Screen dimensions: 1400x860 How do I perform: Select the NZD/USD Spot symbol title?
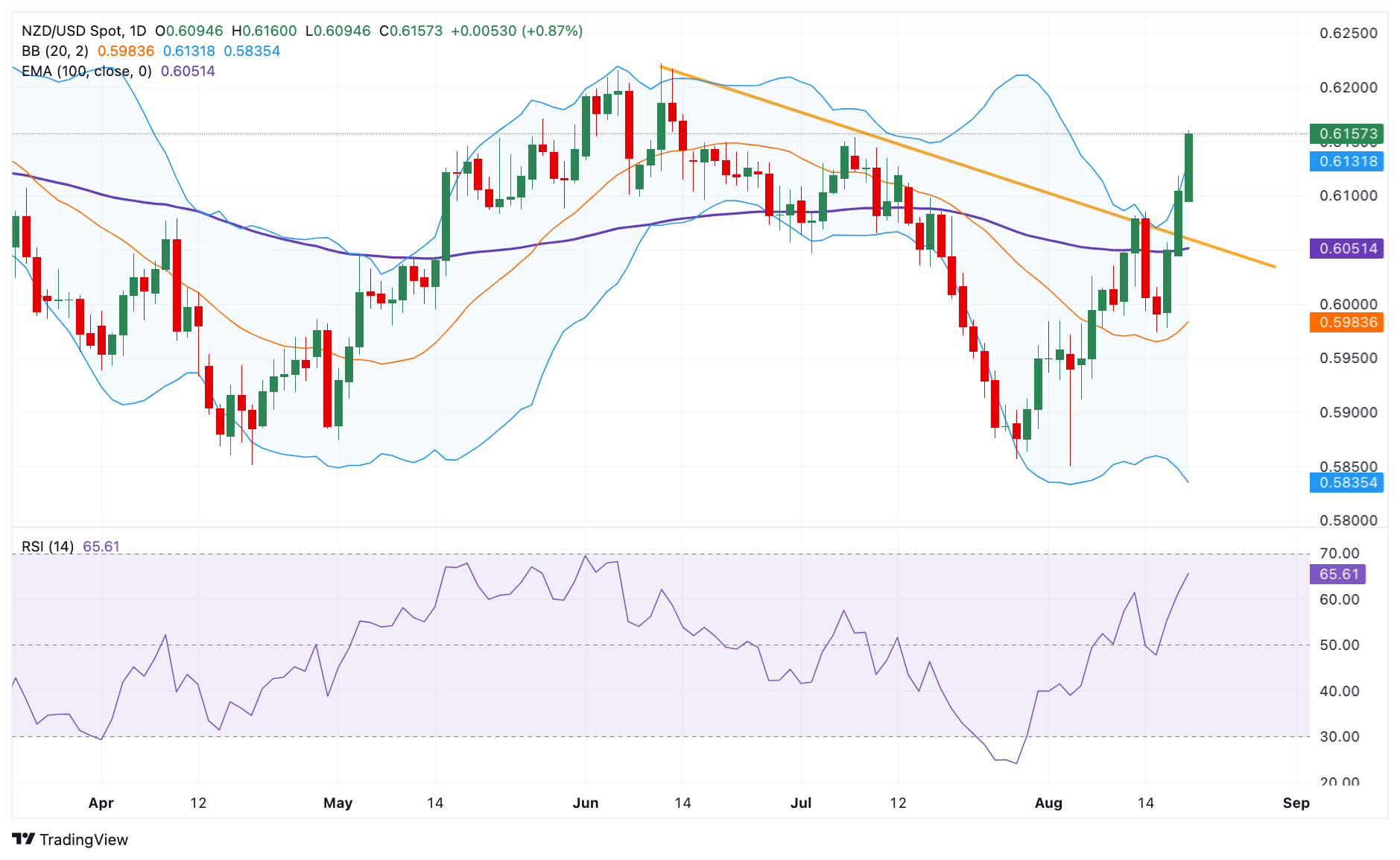(x=83, y=31)
